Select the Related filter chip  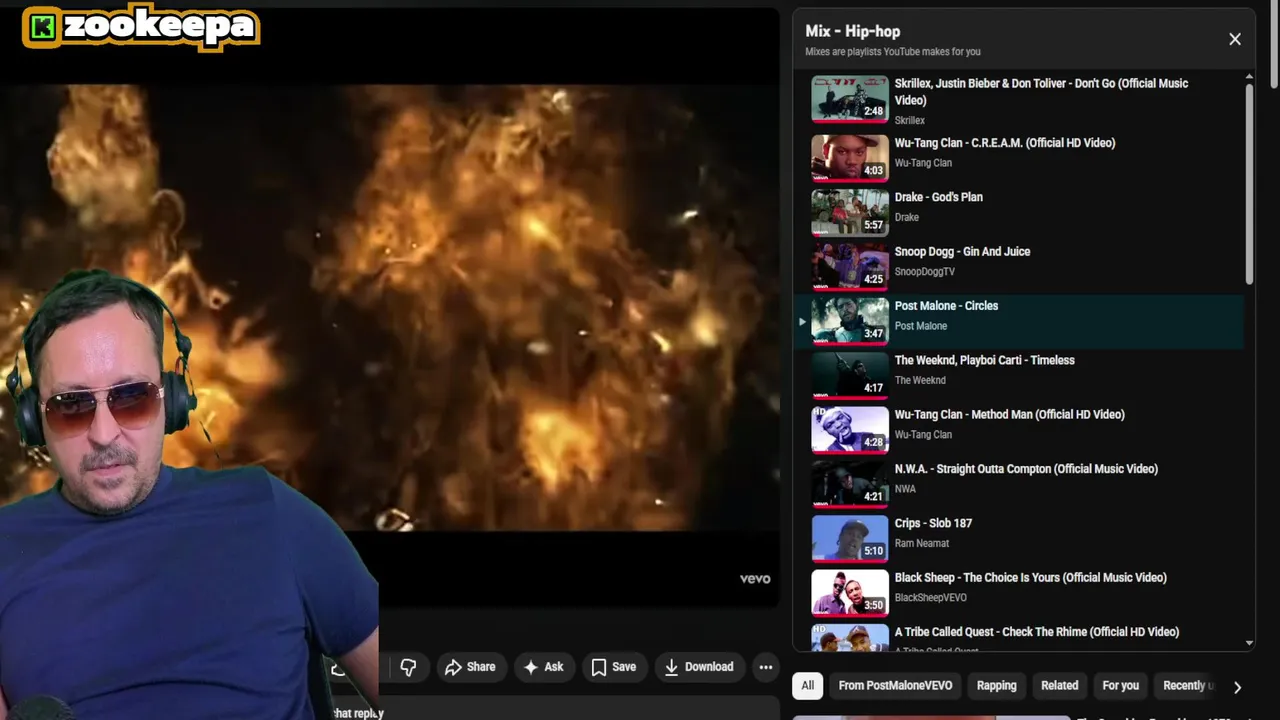click(1059, 685)
